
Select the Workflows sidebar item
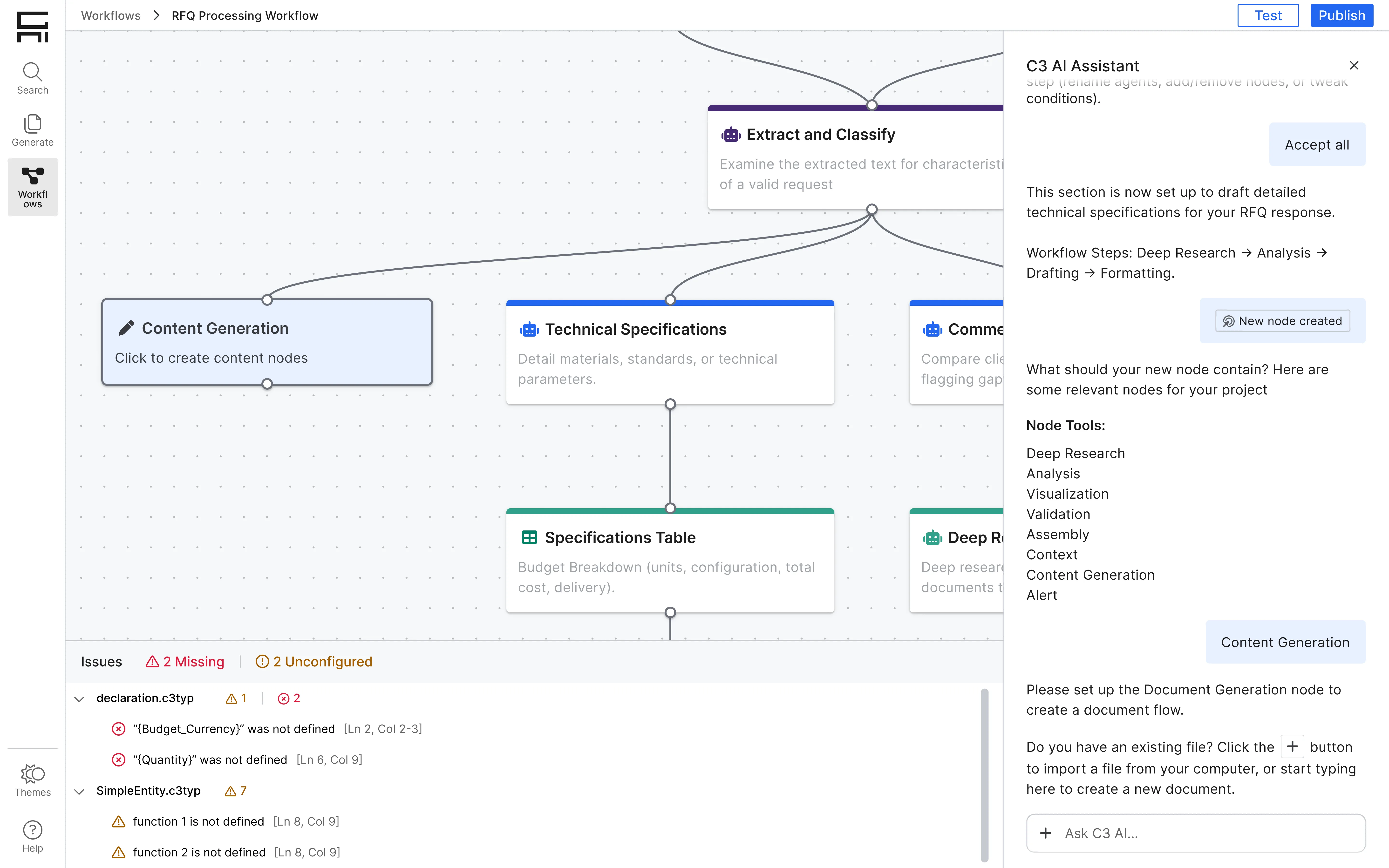point(33,187)
